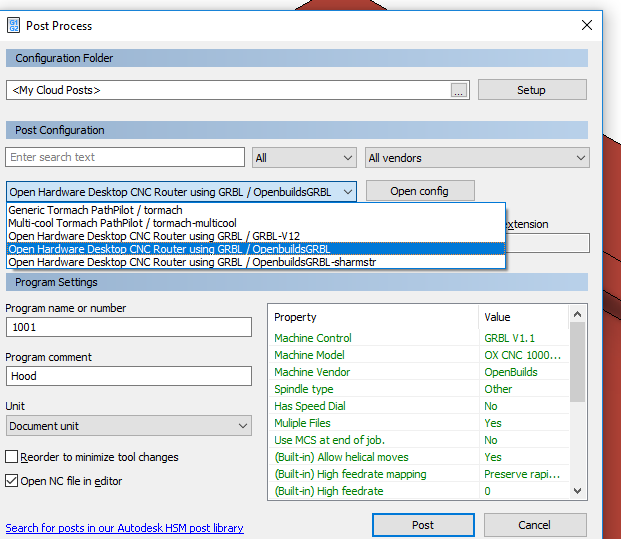Viewport: 621px width, 539px height.
Task: Click the Program comment text field
Action: click(128, 376)
